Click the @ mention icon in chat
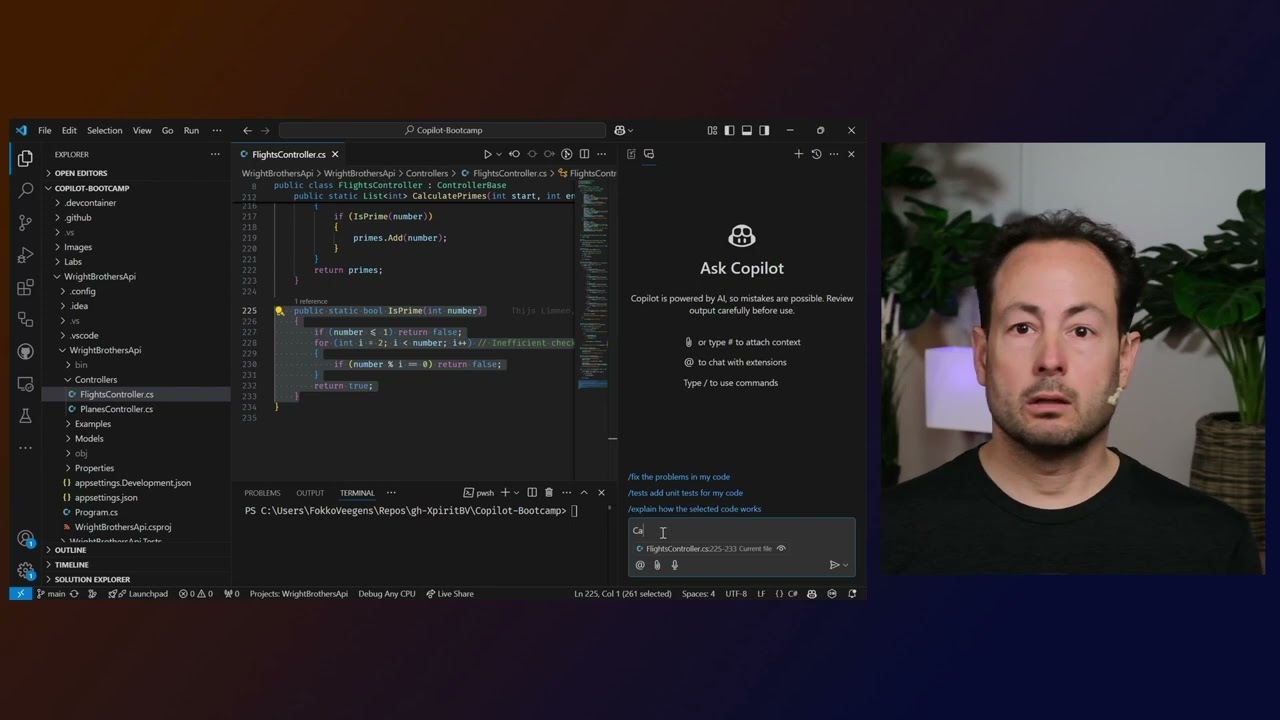Image resolution: width=1280 pixels, height=720 pixels. (640, 565)
